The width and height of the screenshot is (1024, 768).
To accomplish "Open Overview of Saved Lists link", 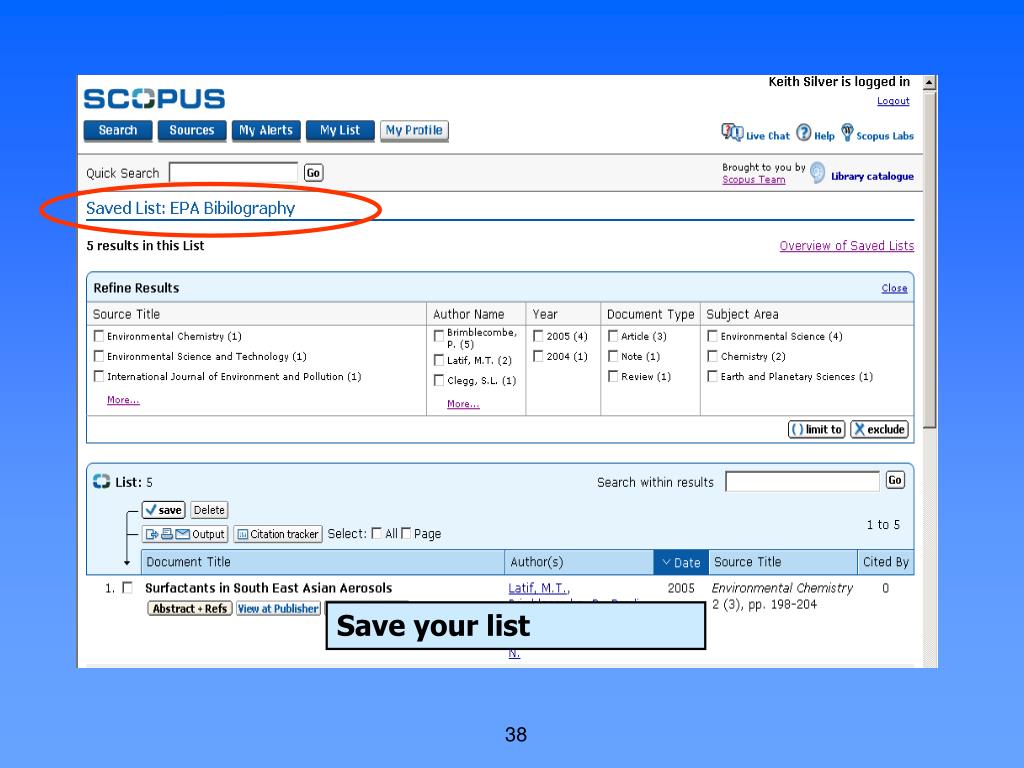I will pos(846,246).
